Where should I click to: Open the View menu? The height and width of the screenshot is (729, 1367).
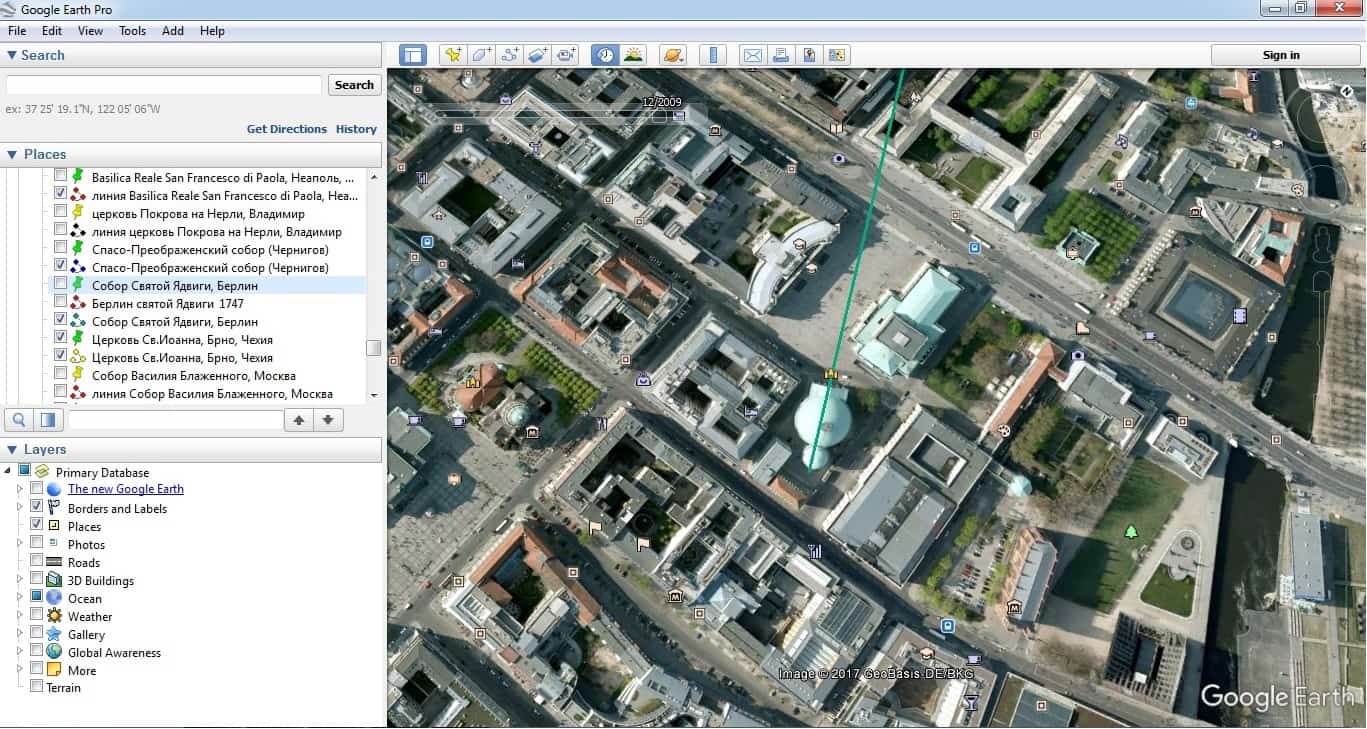coord(90,31)
